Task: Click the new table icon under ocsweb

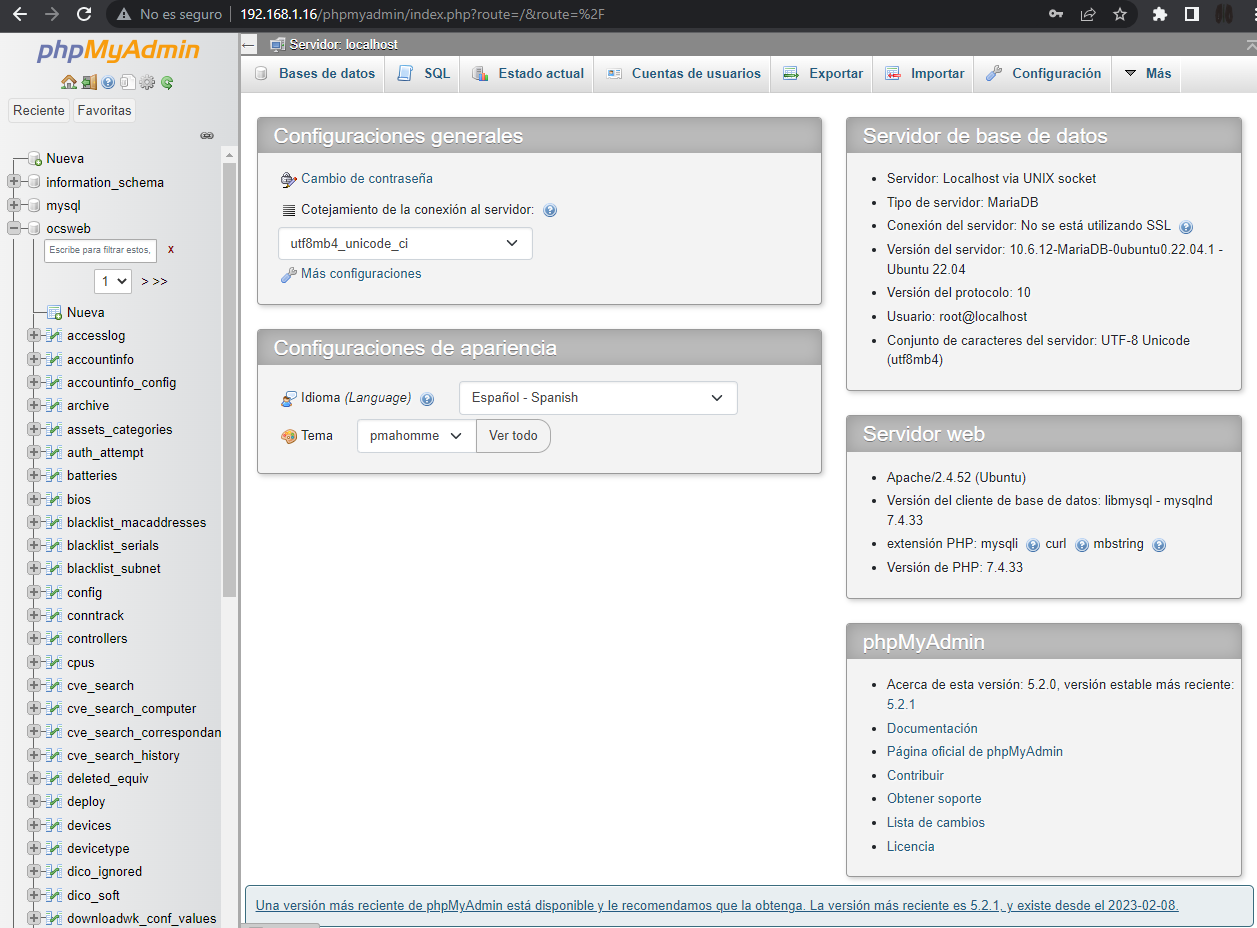Action: [x=55, y=313]
